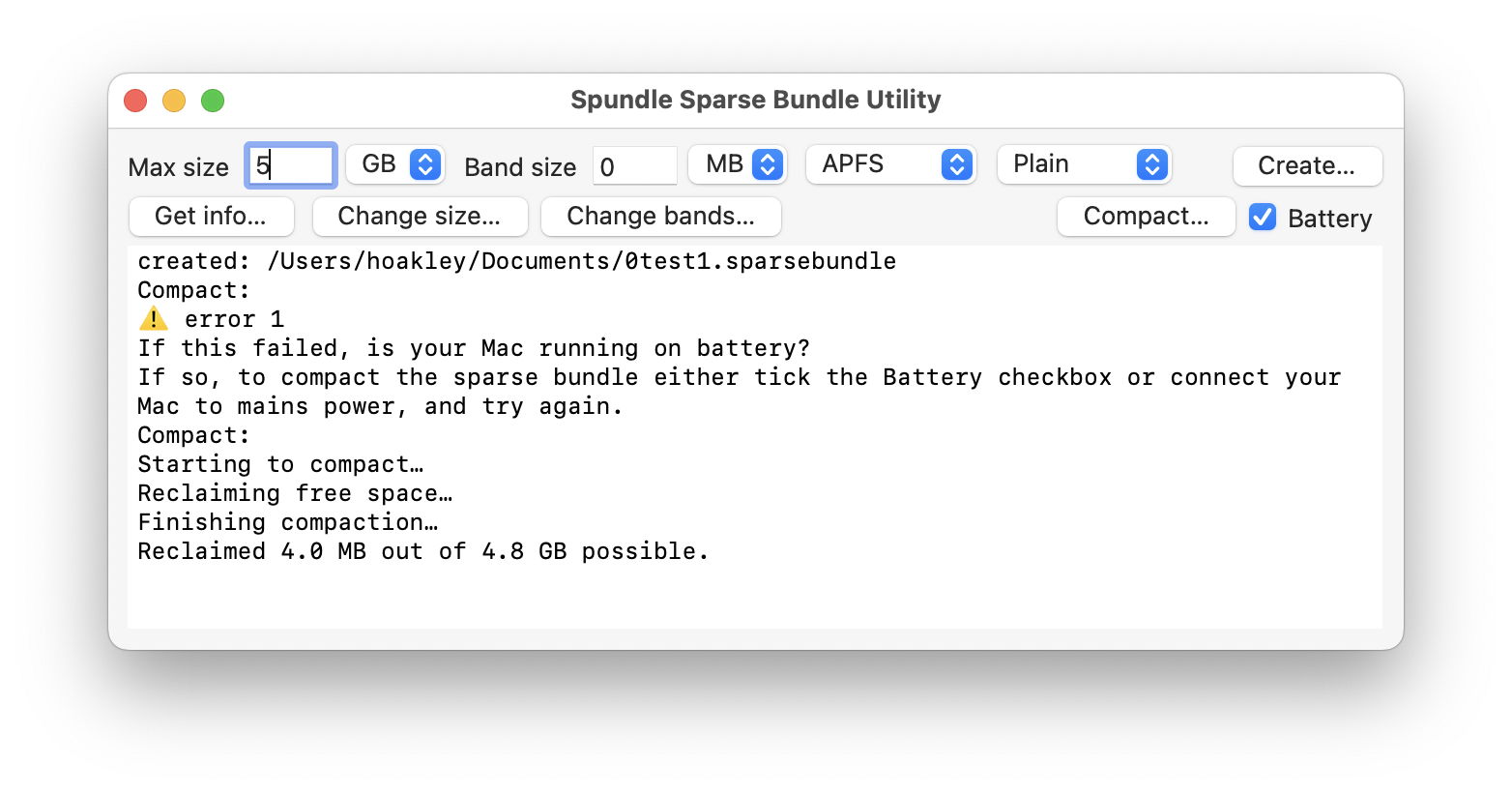Click the Spundle Sparse Bundle Utility title
This screenshot has width=1512, height=793.
(x=755, y=100)
